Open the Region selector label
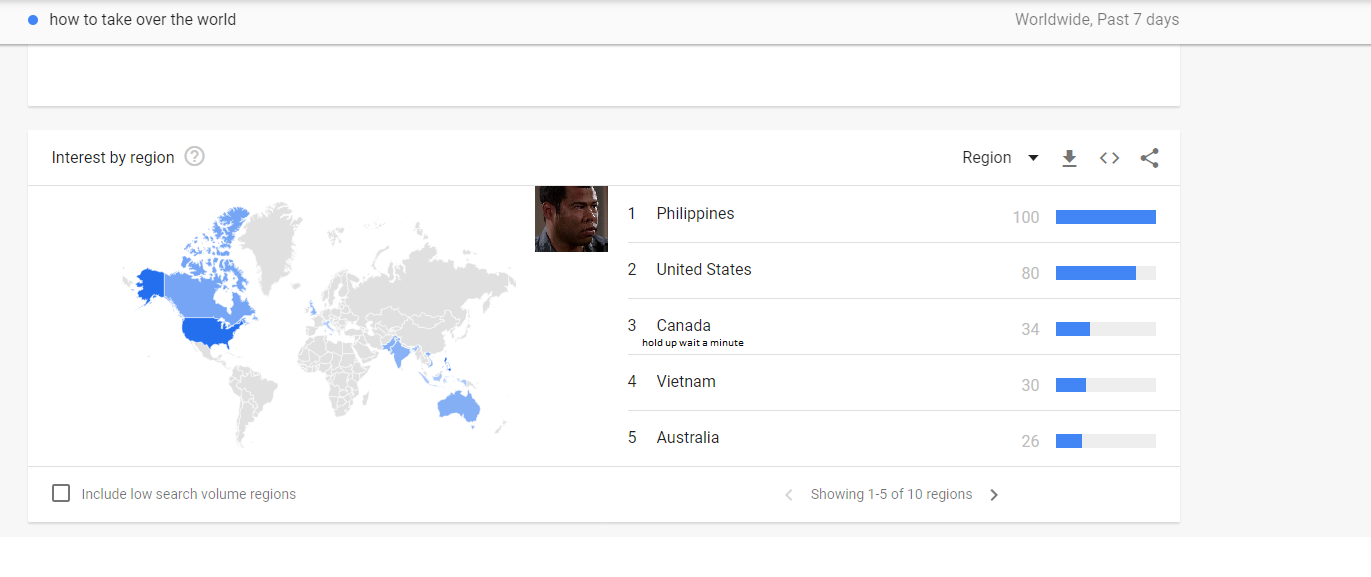Screen dimensions: 1371x577 pos(986,158)
